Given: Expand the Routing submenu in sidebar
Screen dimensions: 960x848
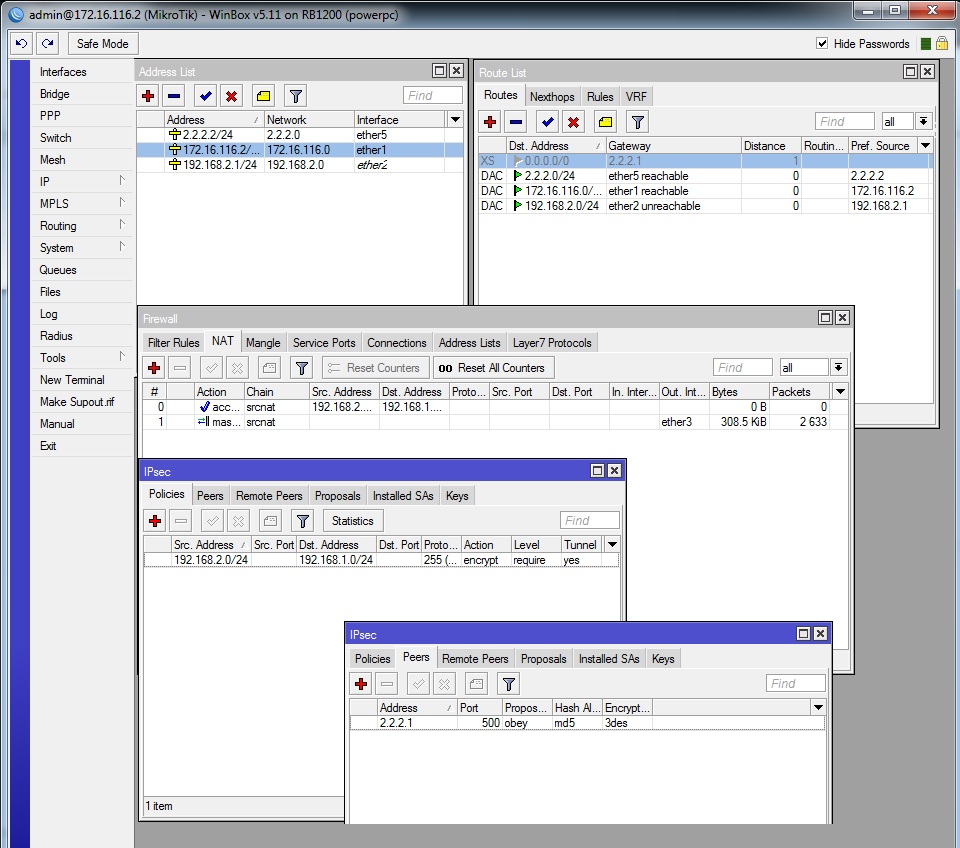Looking at the screenshot, I should point(82,225).
